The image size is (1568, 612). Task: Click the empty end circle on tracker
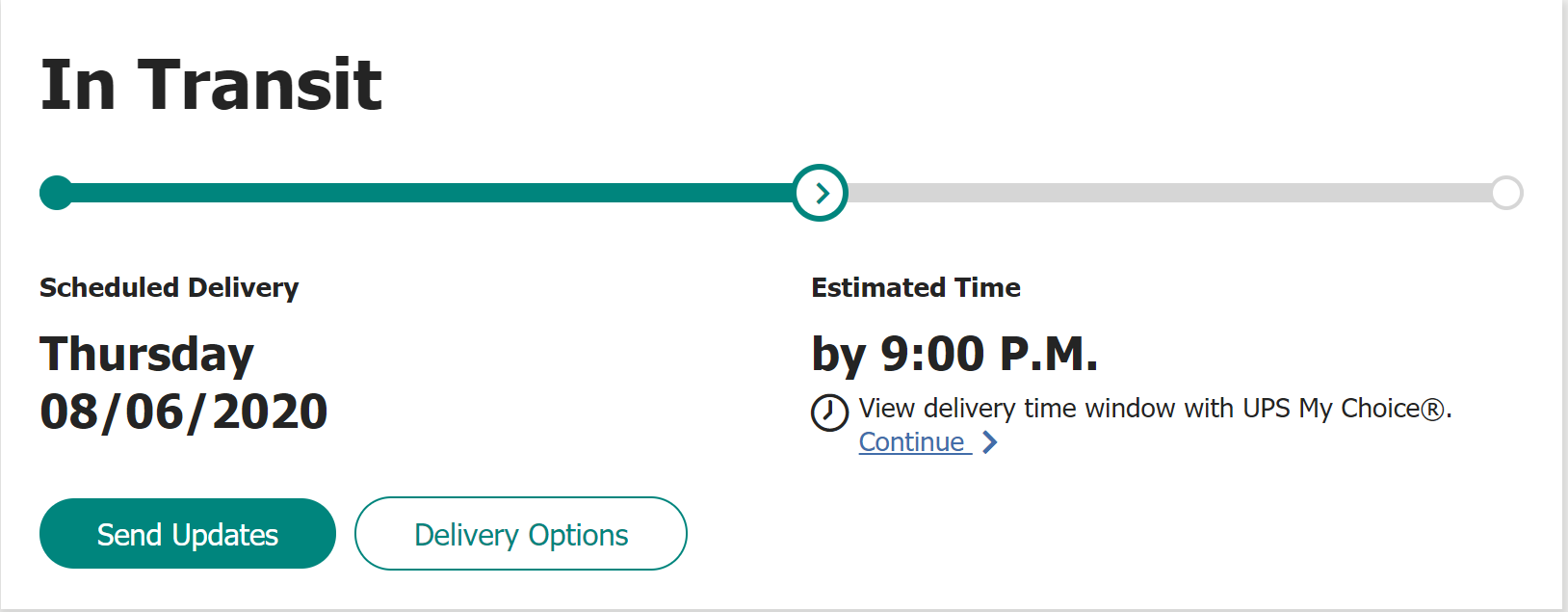[x=1506, y=193]
